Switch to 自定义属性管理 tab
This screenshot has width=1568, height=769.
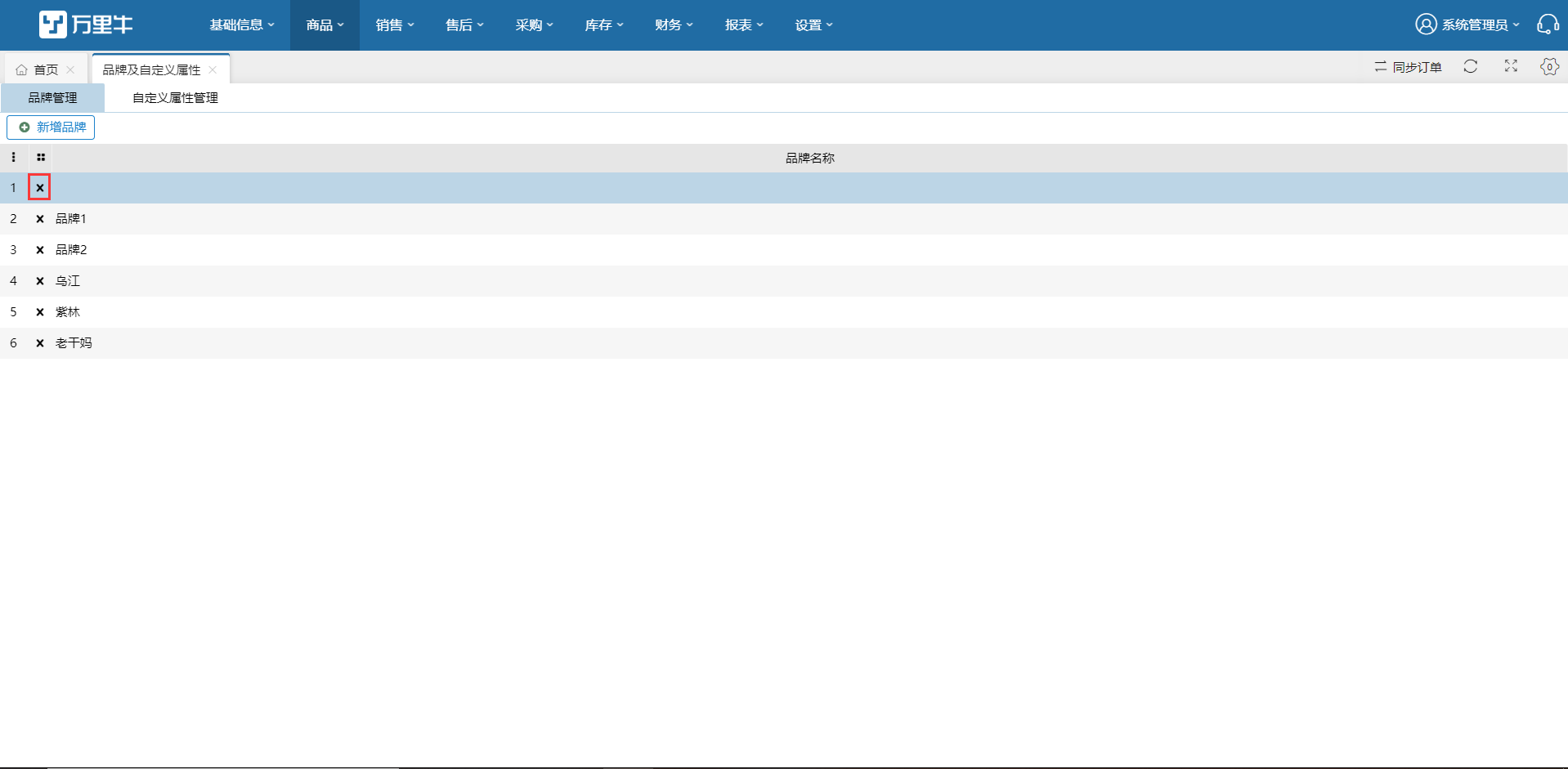[x=175, y=97]
